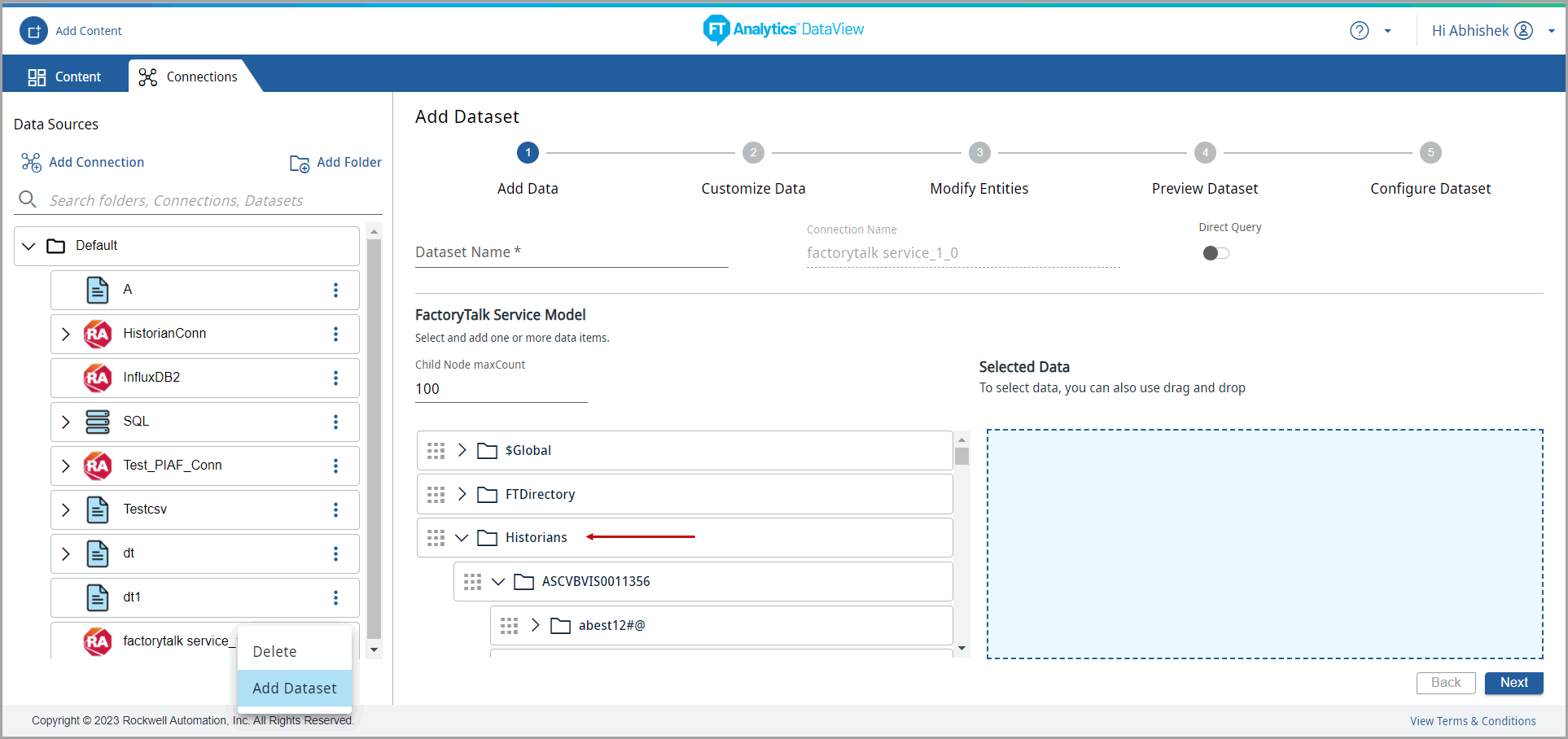Expand the Test_PIAF_Conn connection
The width and height of the screenshot is (1568, 739).
click(x=66, y=466)
